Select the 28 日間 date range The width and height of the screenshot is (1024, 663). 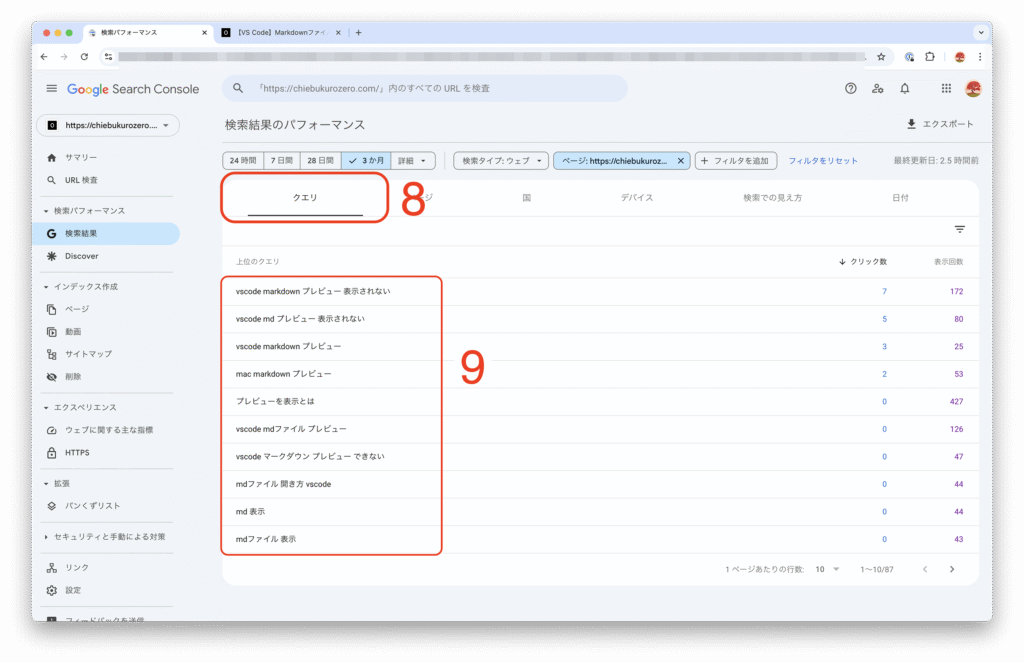coord(320,161)
